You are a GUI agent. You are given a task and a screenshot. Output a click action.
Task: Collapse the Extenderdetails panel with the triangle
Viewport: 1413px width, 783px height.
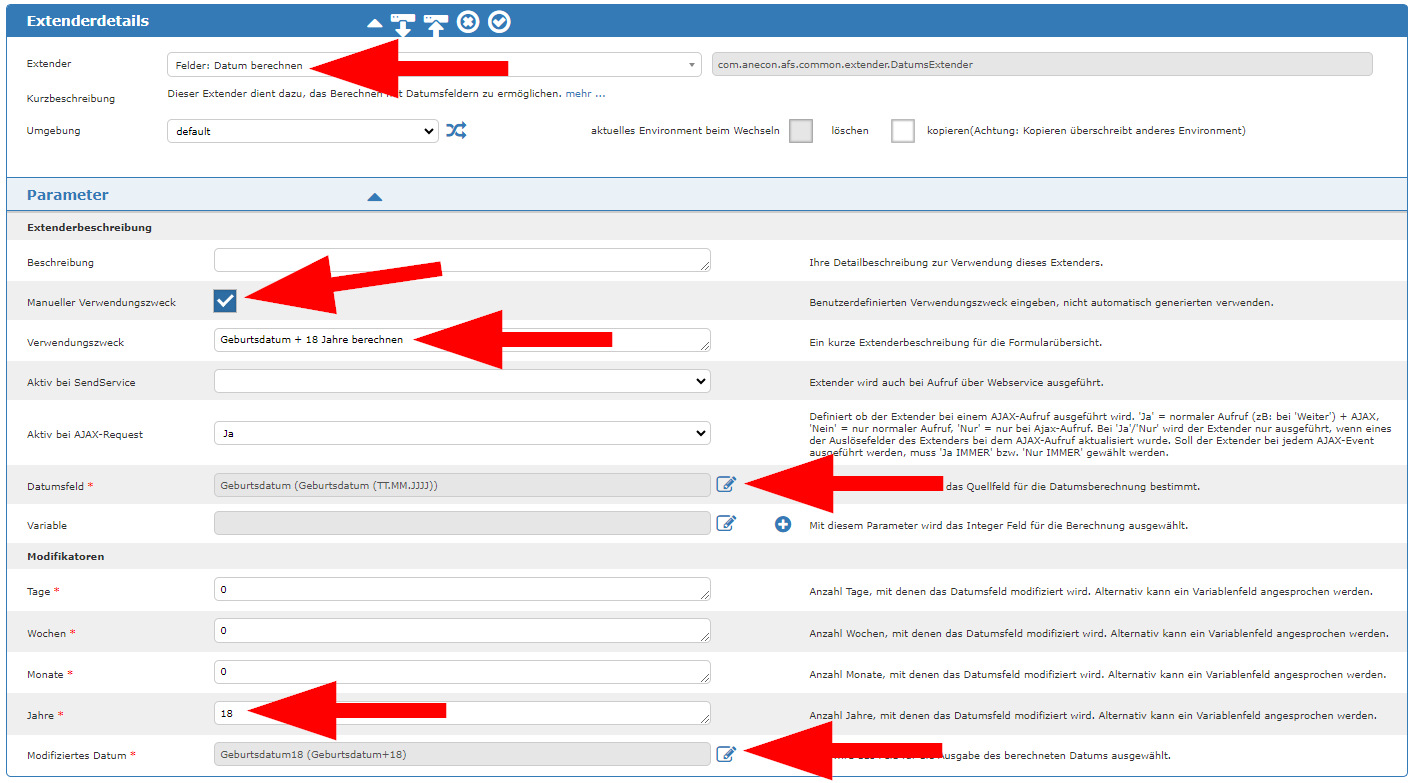[374, 22]
